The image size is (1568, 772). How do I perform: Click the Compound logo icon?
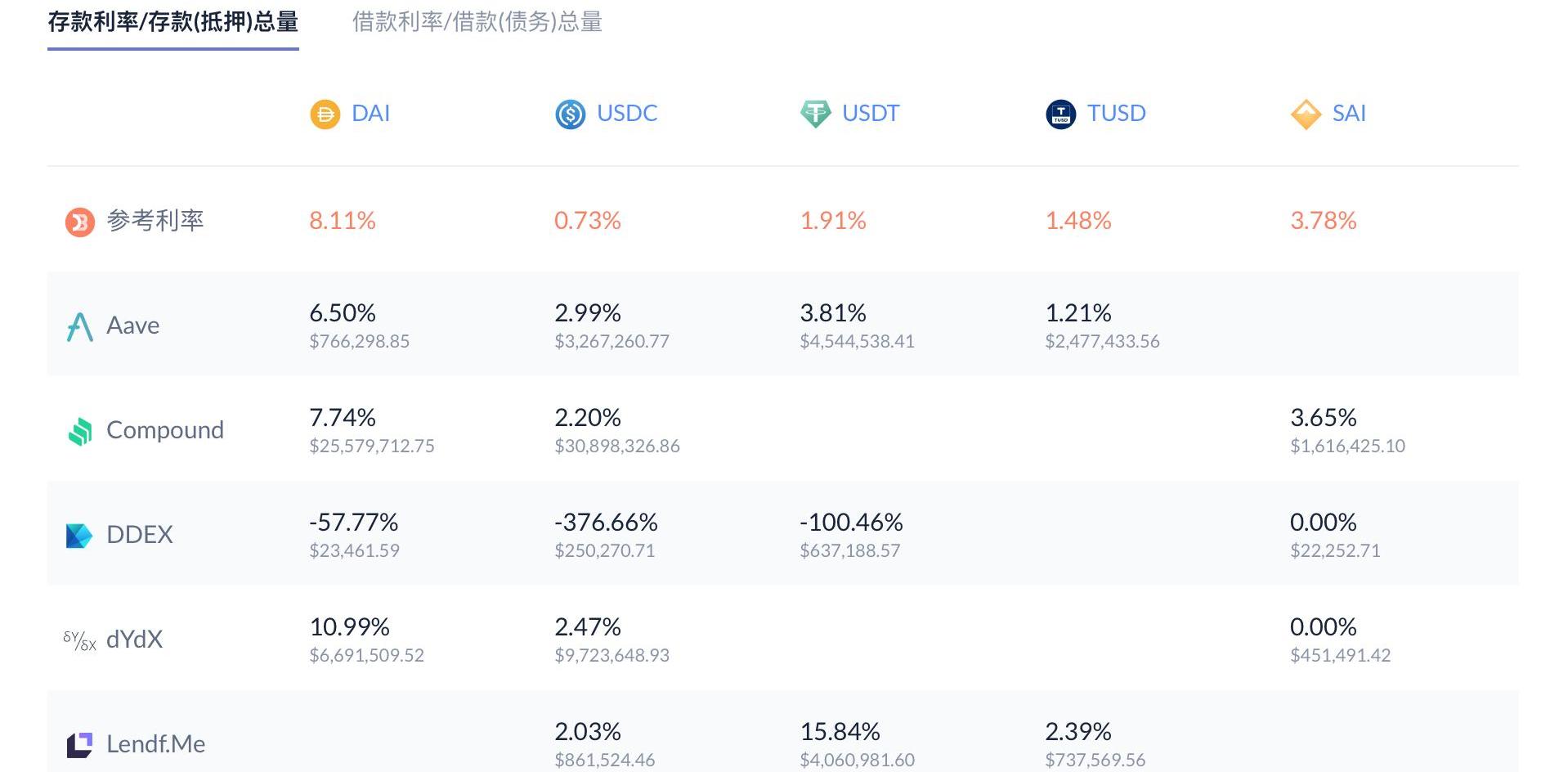pos(79,431)
